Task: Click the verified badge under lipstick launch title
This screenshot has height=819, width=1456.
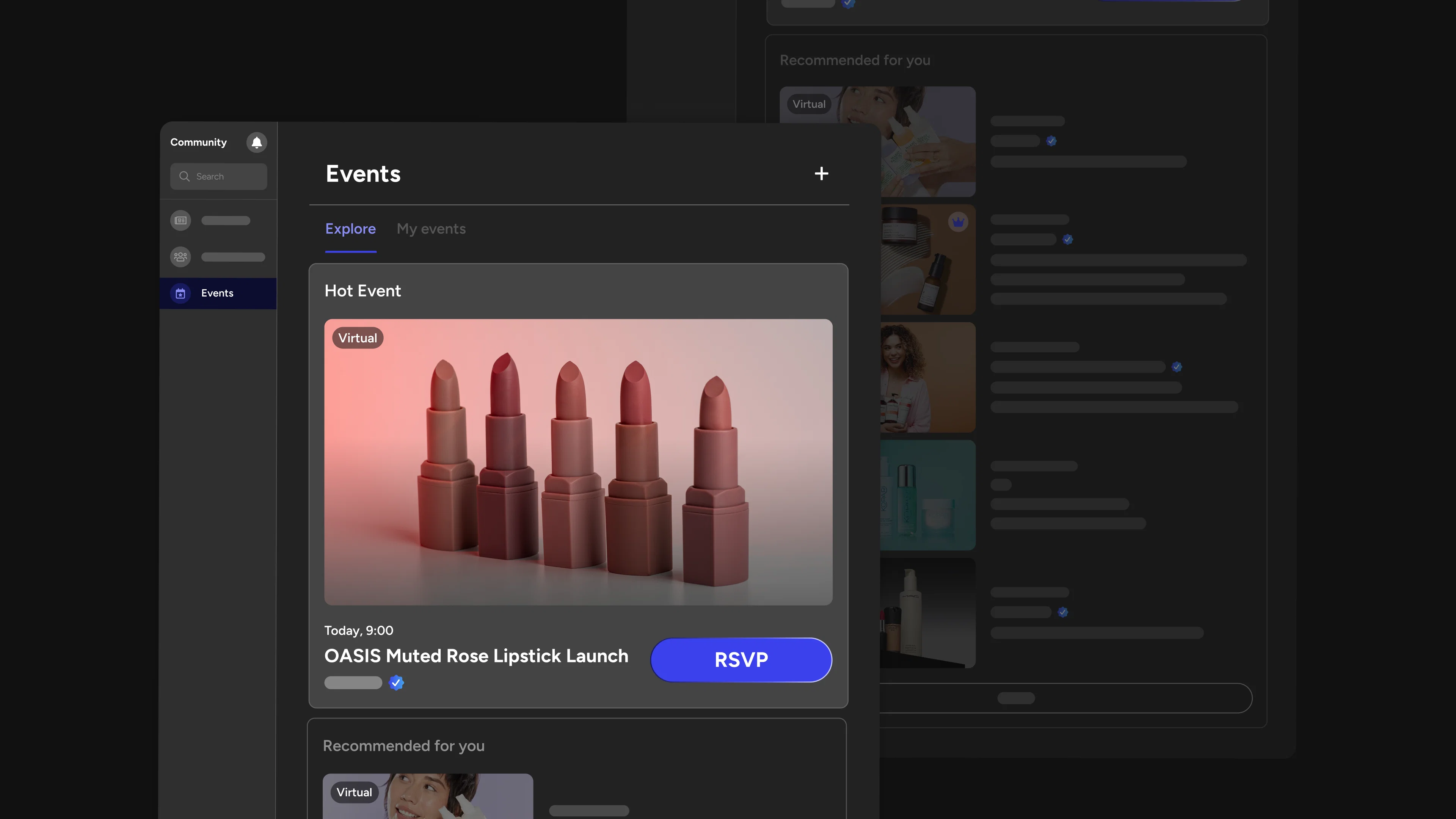Action: tap(397, 683)
